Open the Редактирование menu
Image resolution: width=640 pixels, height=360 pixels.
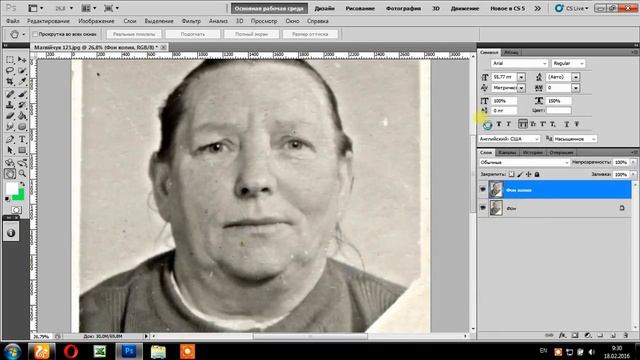click(x=48, y=21)
